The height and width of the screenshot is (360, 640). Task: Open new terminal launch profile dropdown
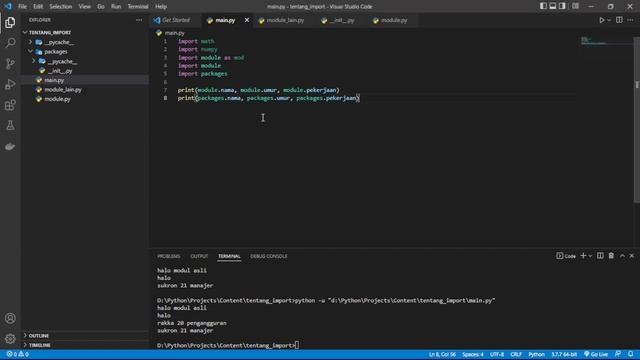pos(590,256)
